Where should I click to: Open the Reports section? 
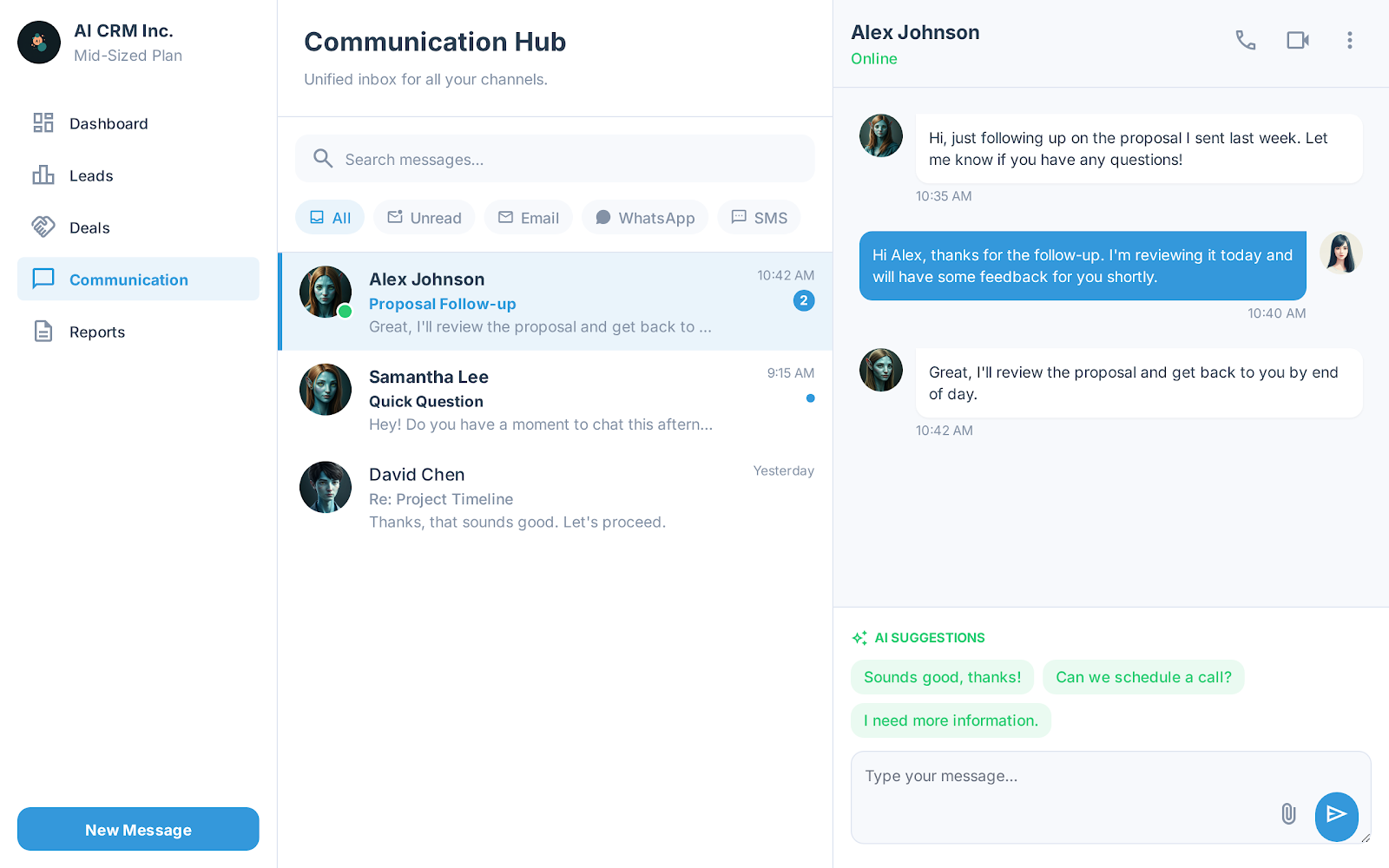(x=97, y=332)
